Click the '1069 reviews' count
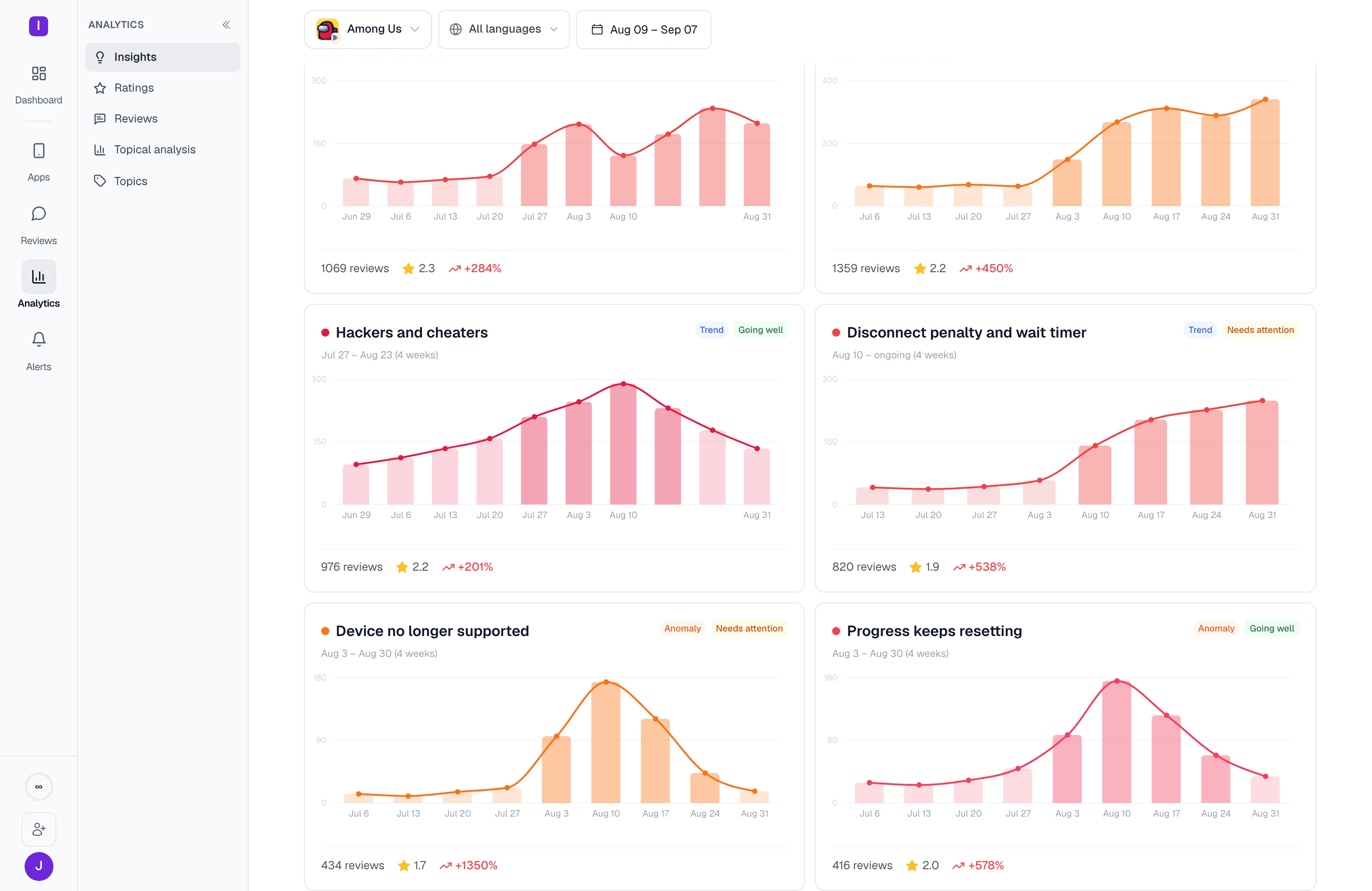Screen dimensions: 1372x891 pos(355,269)
